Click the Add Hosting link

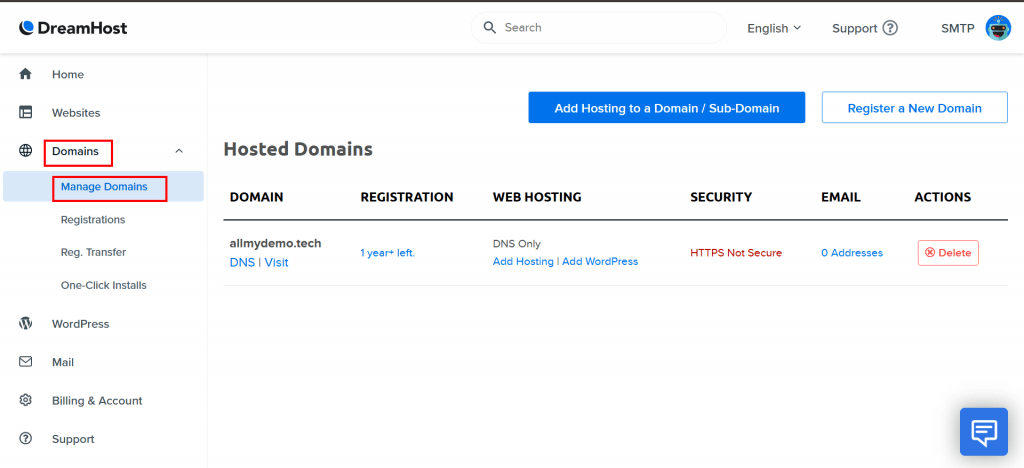point(523,261)
